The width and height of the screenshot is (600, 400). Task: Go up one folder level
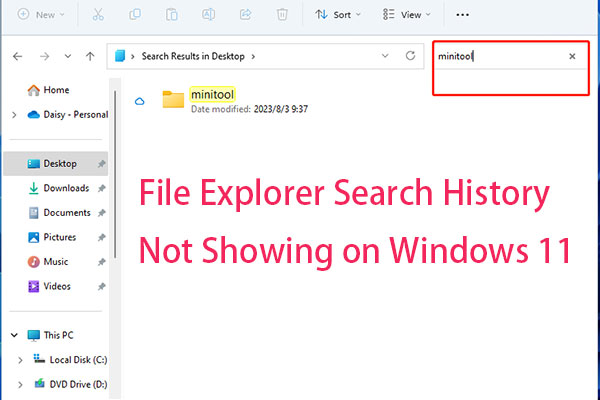(91, 56)
